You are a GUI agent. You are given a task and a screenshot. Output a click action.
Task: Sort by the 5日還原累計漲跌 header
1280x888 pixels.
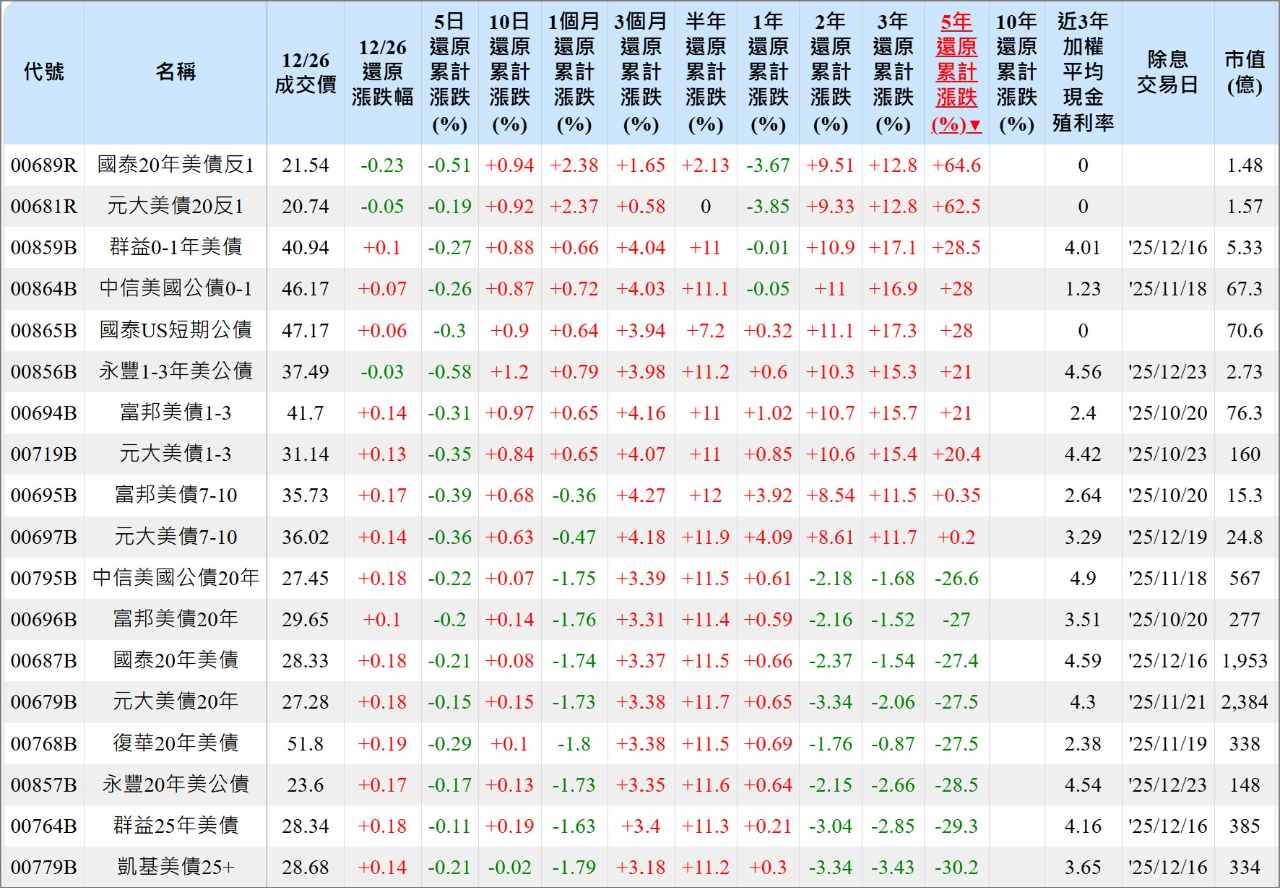point(449,72)
